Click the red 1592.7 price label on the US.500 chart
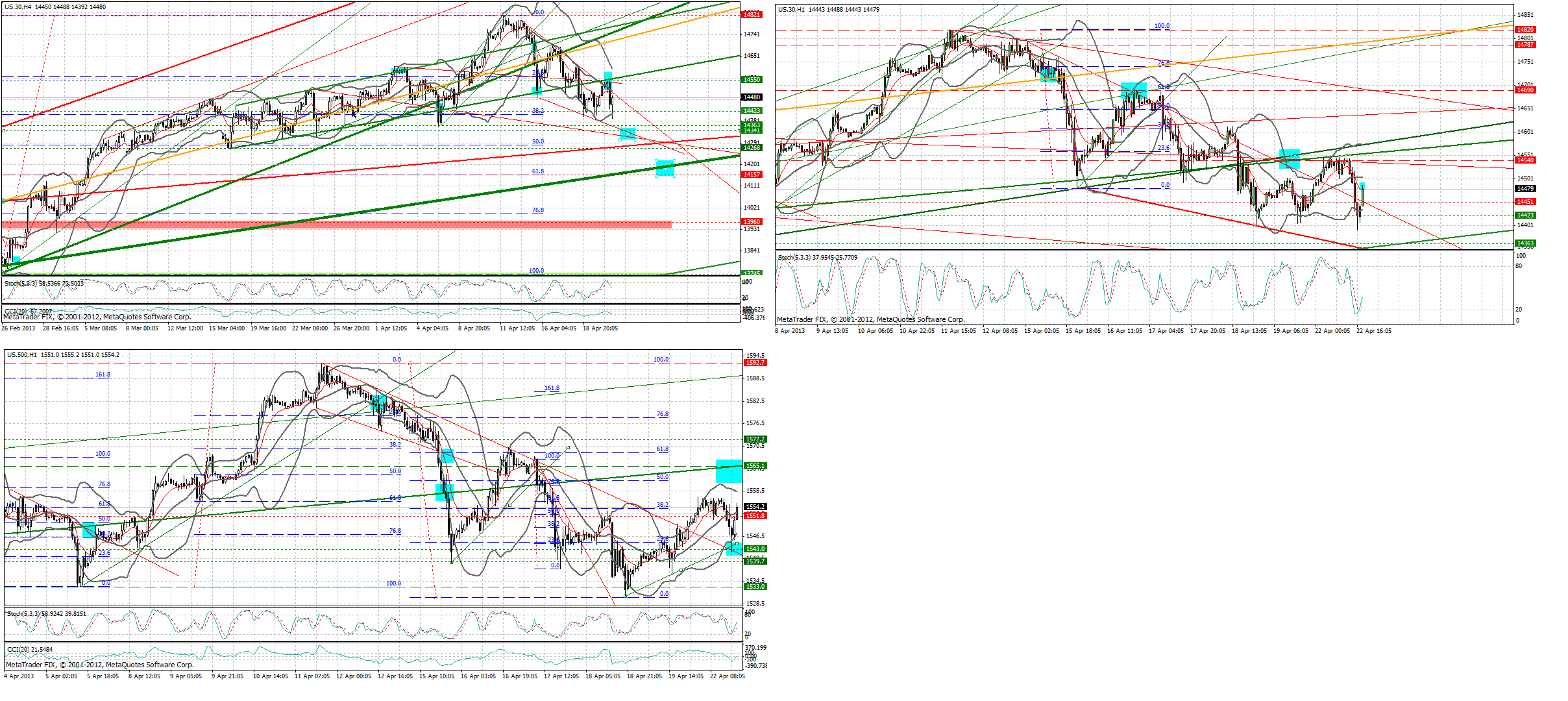 [x=755, y=363]
